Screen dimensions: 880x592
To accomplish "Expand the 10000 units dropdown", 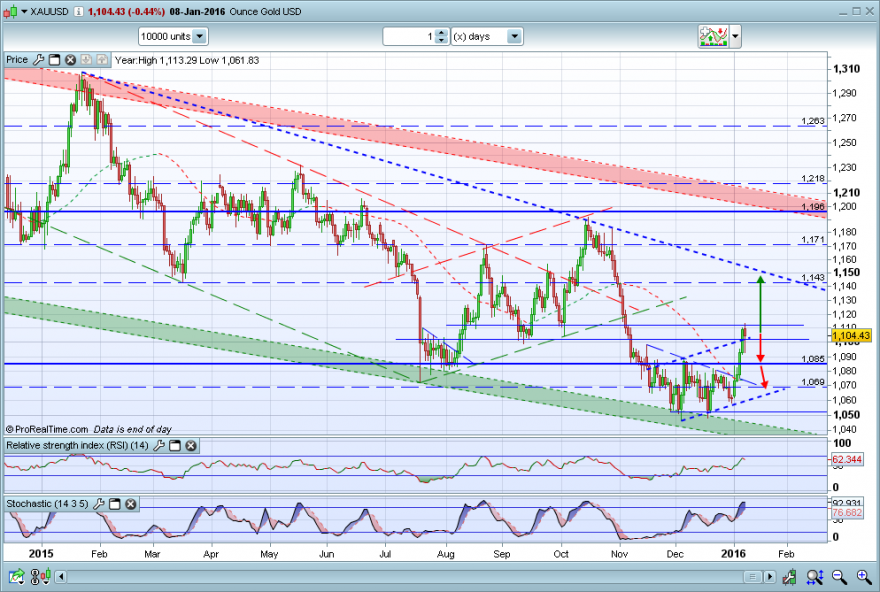I will coord(199,36).
